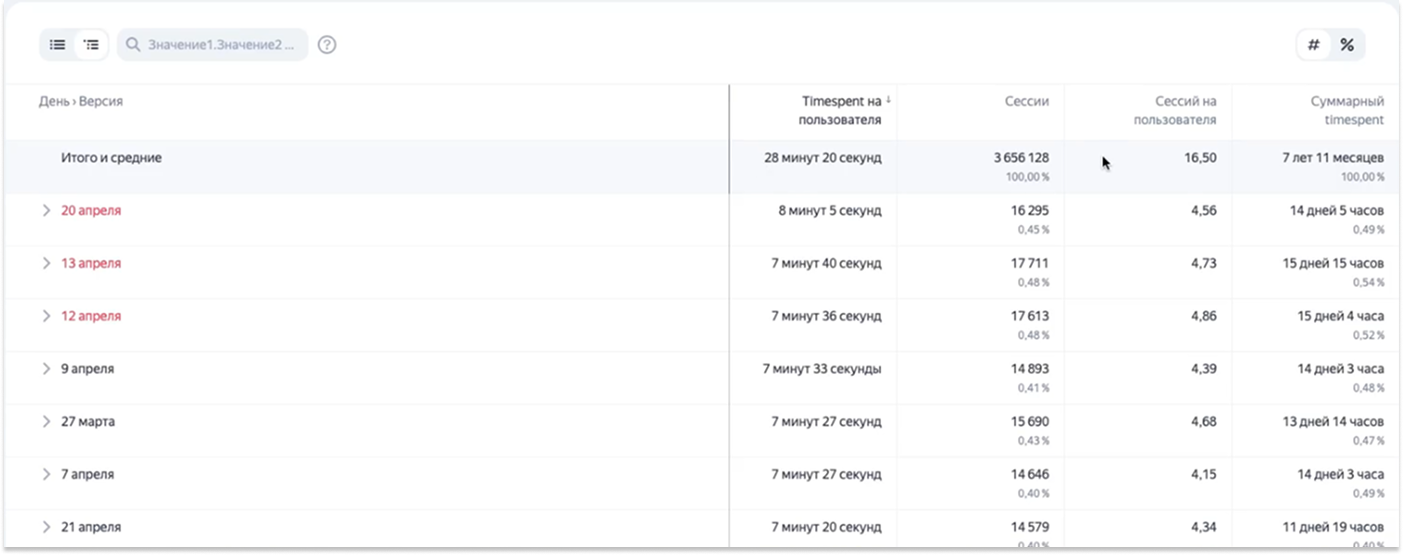
Task: Switch to tree list view icon
Action: tap(91, 45)
